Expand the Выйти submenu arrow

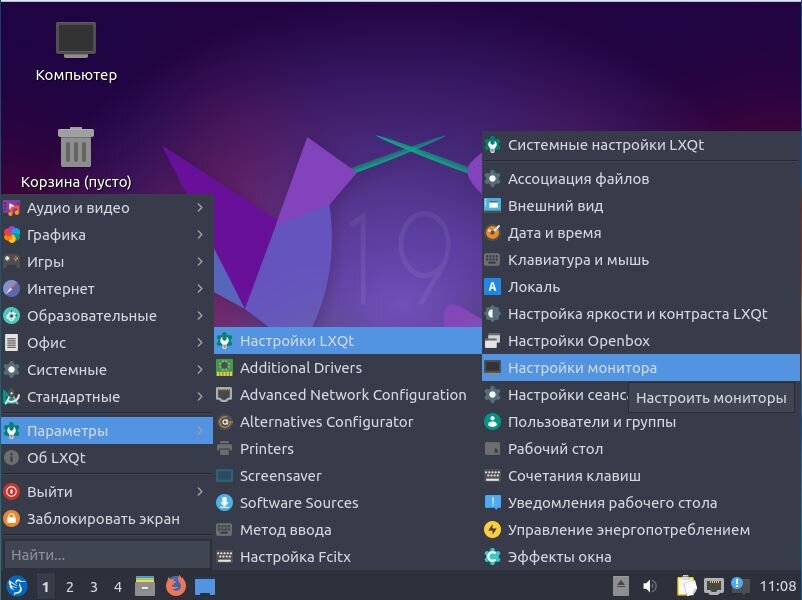pos(200,492)
